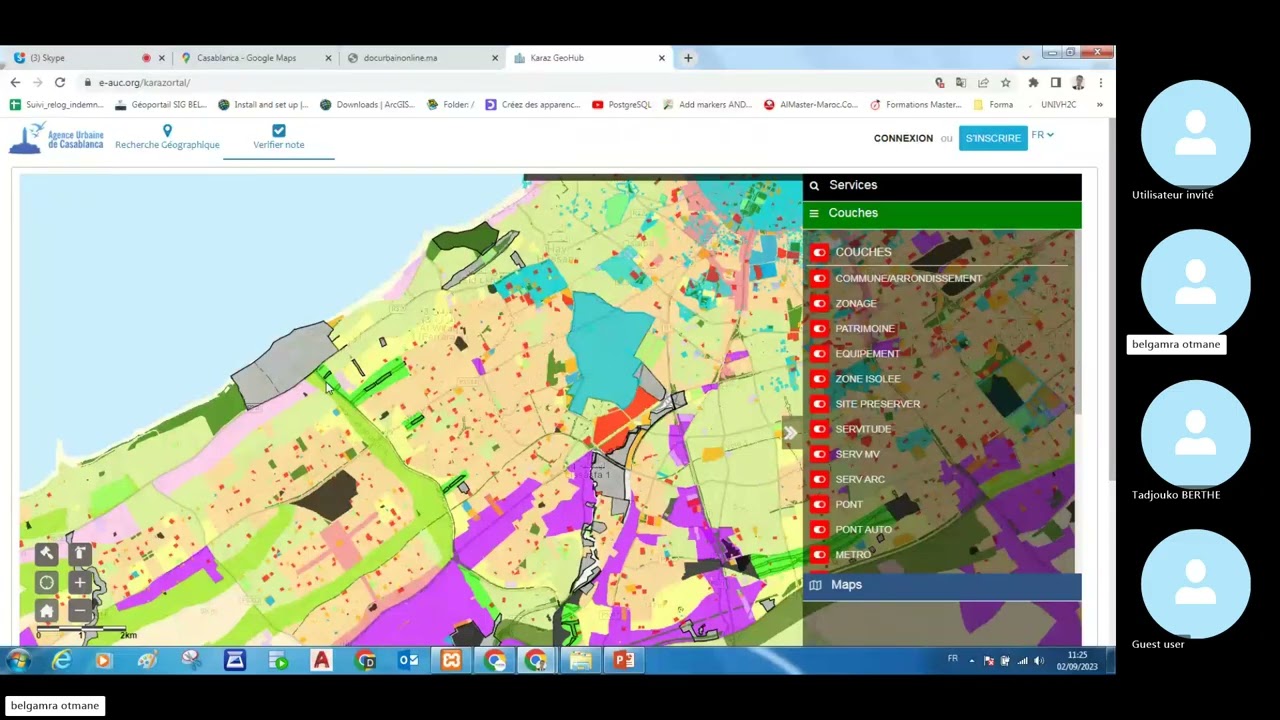Open the Chrome tab search dropdown
Viewport: 1280px width, 720px height.
click(x=1025, y=58)
